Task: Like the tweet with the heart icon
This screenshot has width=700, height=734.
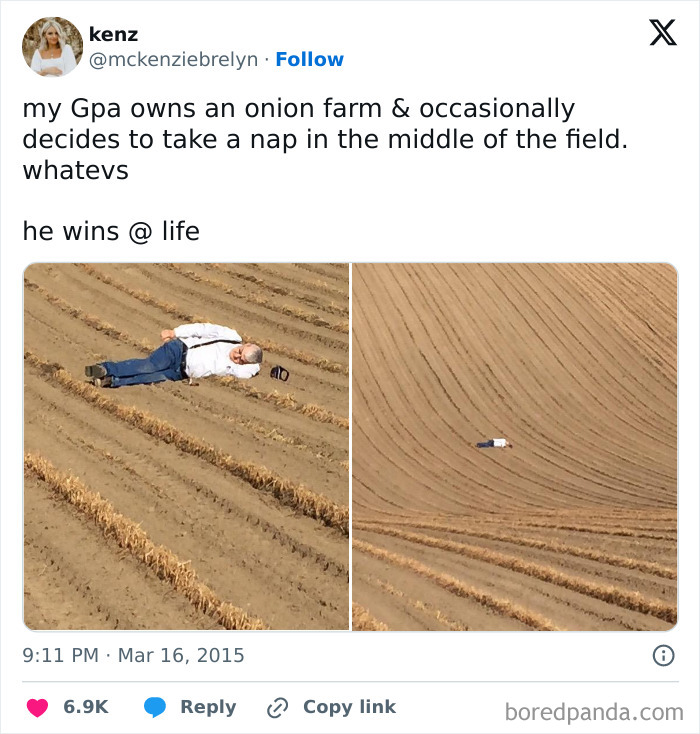Action: 37,707
